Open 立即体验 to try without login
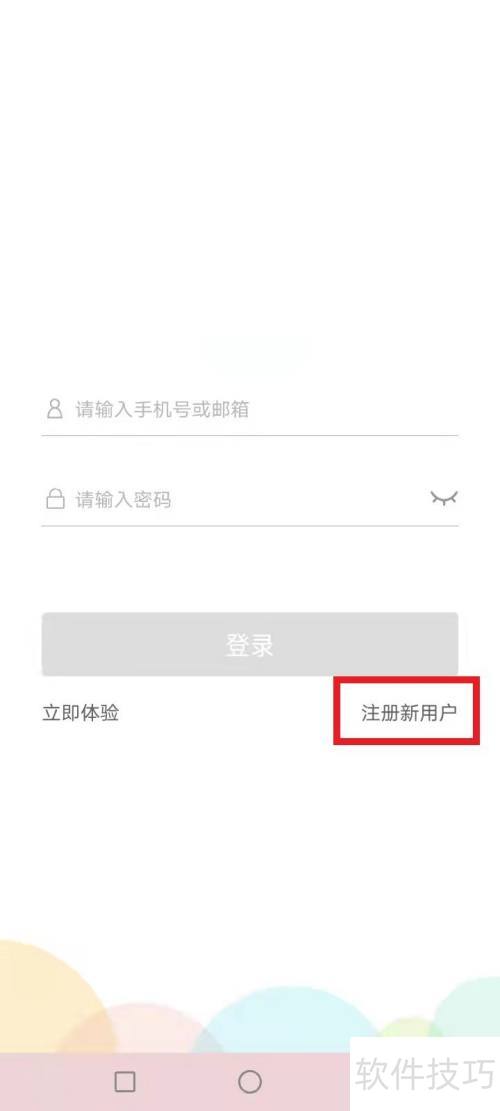The height and width of the screenshot is (1111, 500). [80, 713]
